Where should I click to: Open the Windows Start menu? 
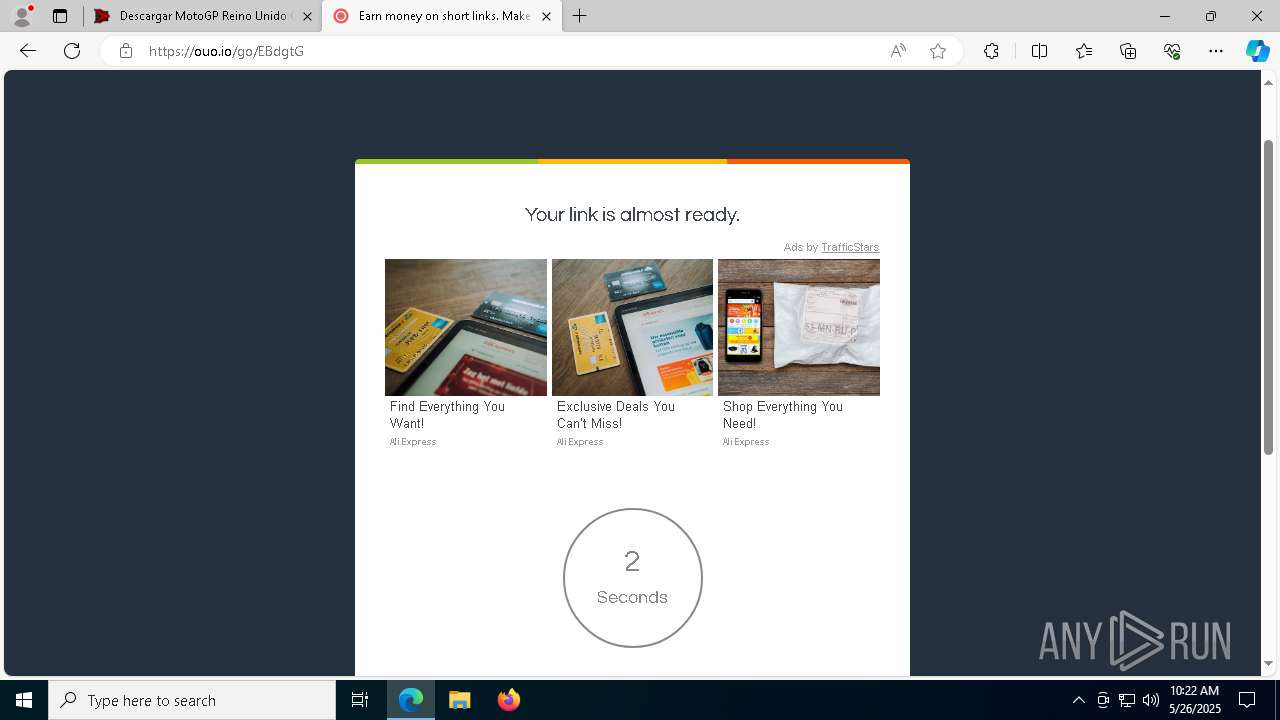(x=24, y=700)
